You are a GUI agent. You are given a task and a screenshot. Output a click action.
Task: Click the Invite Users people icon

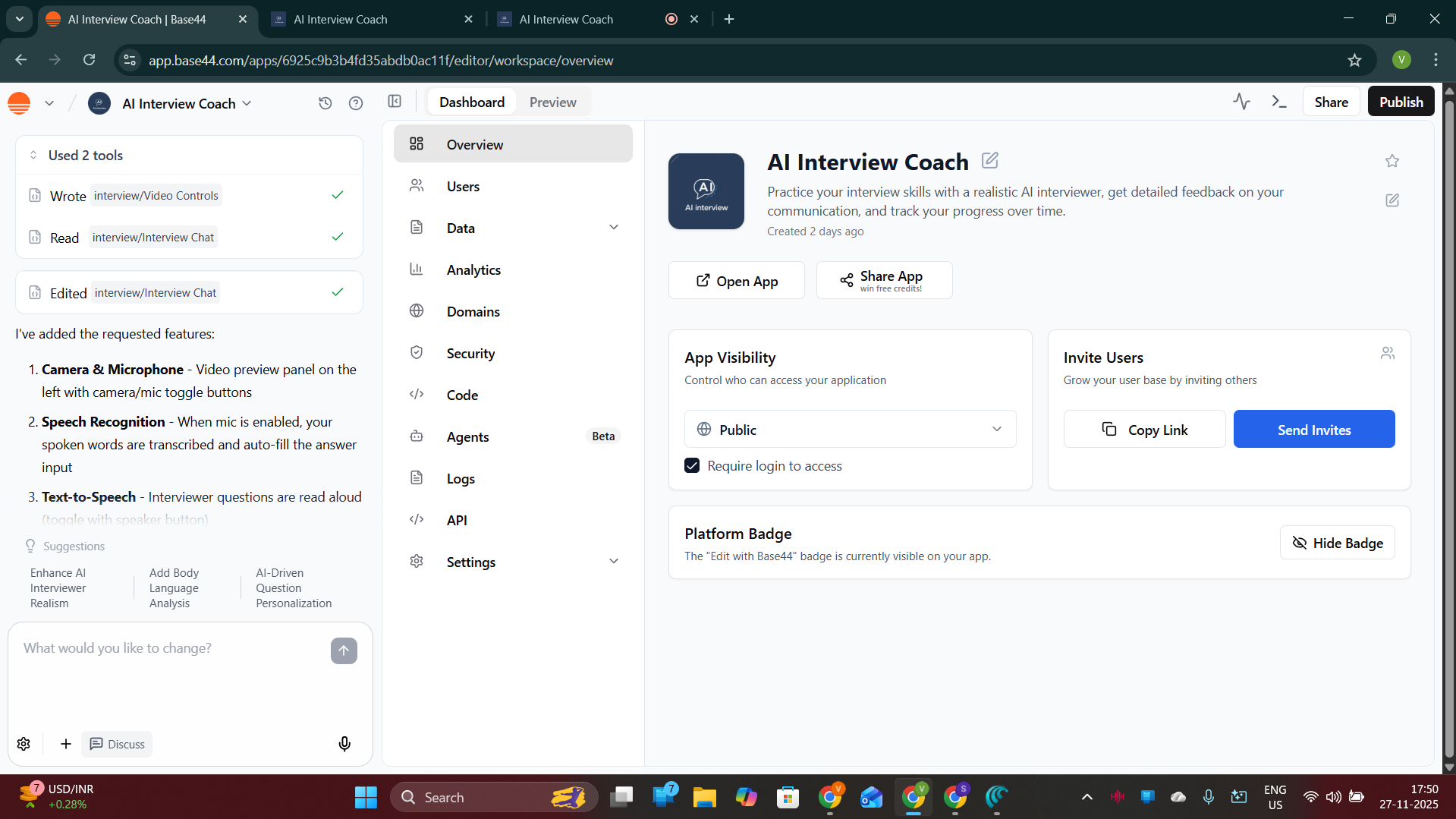[x=1388, y=354]
